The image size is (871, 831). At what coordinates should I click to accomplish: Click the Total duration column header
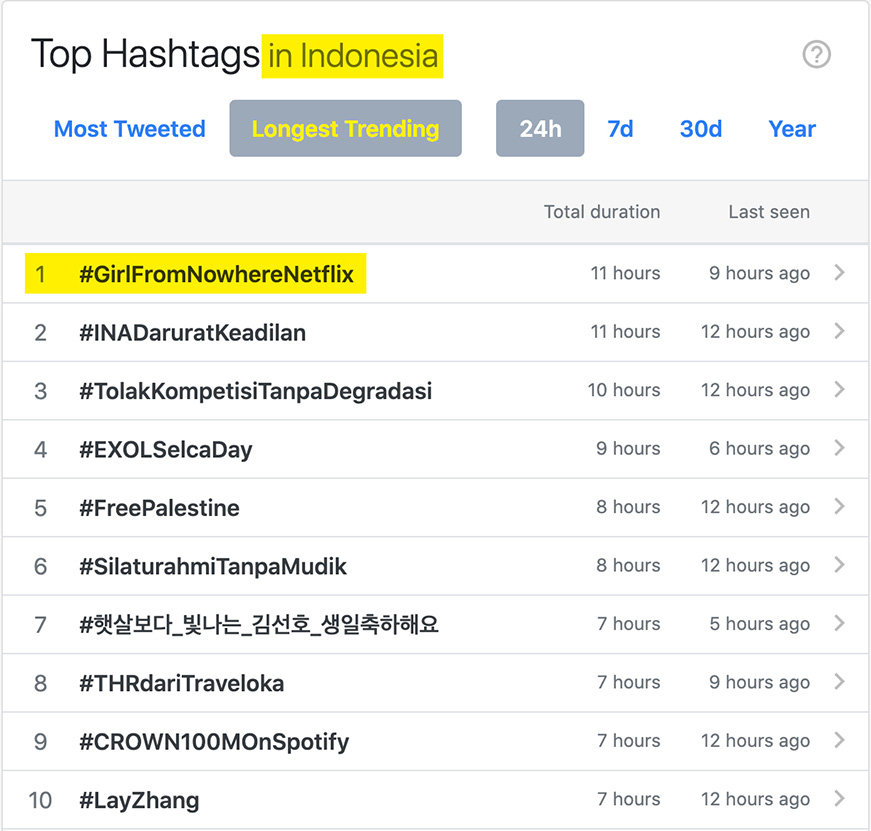click(x=602, y=212)
